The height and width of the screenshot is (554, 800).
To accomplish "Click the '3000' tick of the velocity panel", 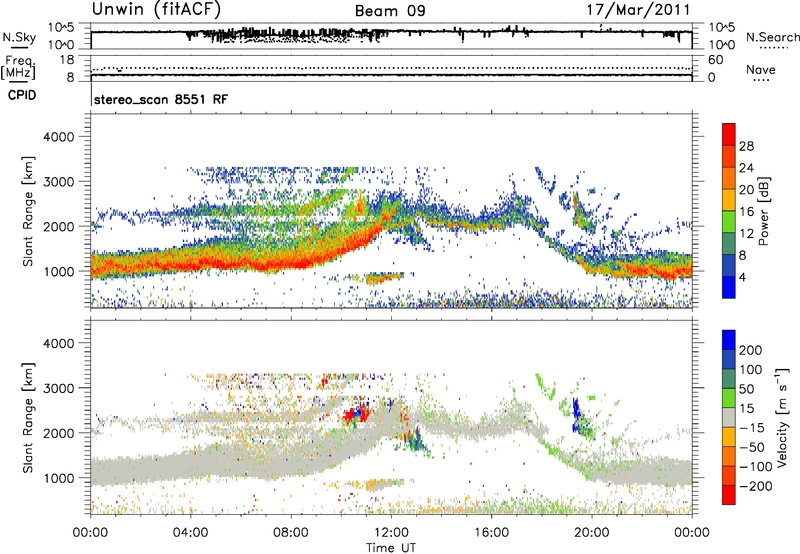I will pyautogui.click(x=59, y=388).
